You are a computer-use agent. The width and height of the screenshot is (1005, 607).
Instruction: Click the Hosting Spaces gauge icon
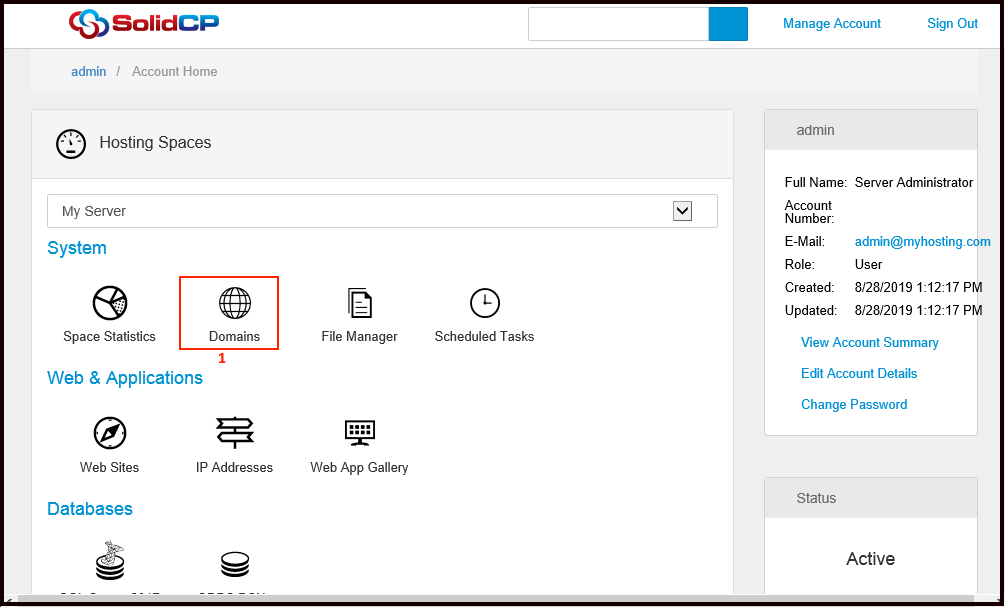pyautogui.click(x=71, y=143)
